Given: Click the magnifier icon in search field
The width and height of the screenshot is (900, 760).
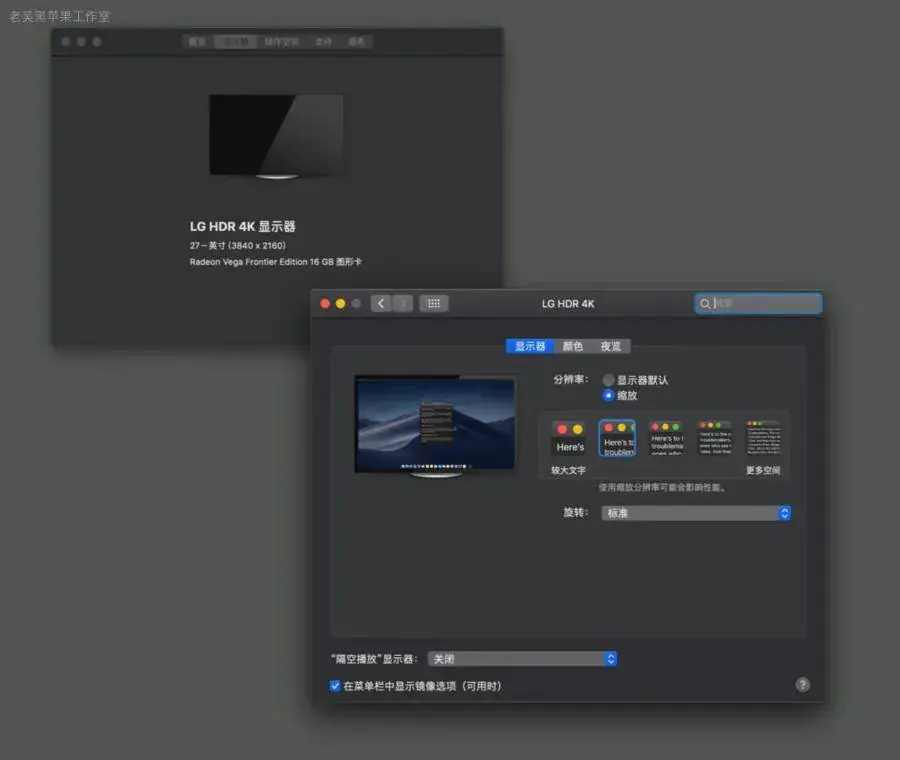Looking at the screenshot, I should coord(705,304).
